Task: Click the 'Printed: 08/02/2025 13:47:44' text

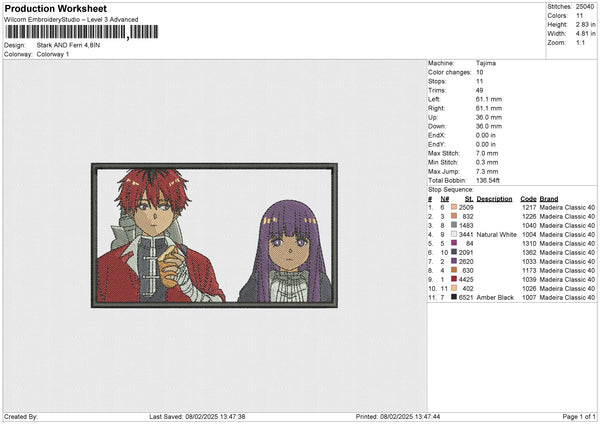Action: click(398, 416)
